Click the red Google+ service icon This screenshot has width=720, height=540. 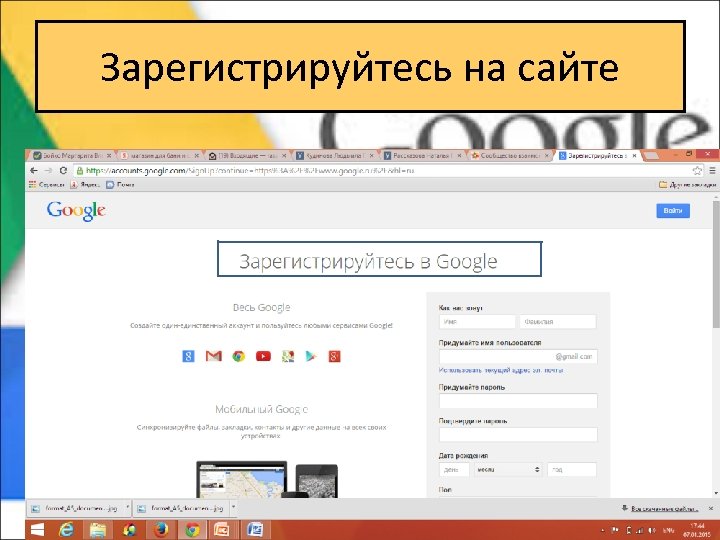pos(334,356)
